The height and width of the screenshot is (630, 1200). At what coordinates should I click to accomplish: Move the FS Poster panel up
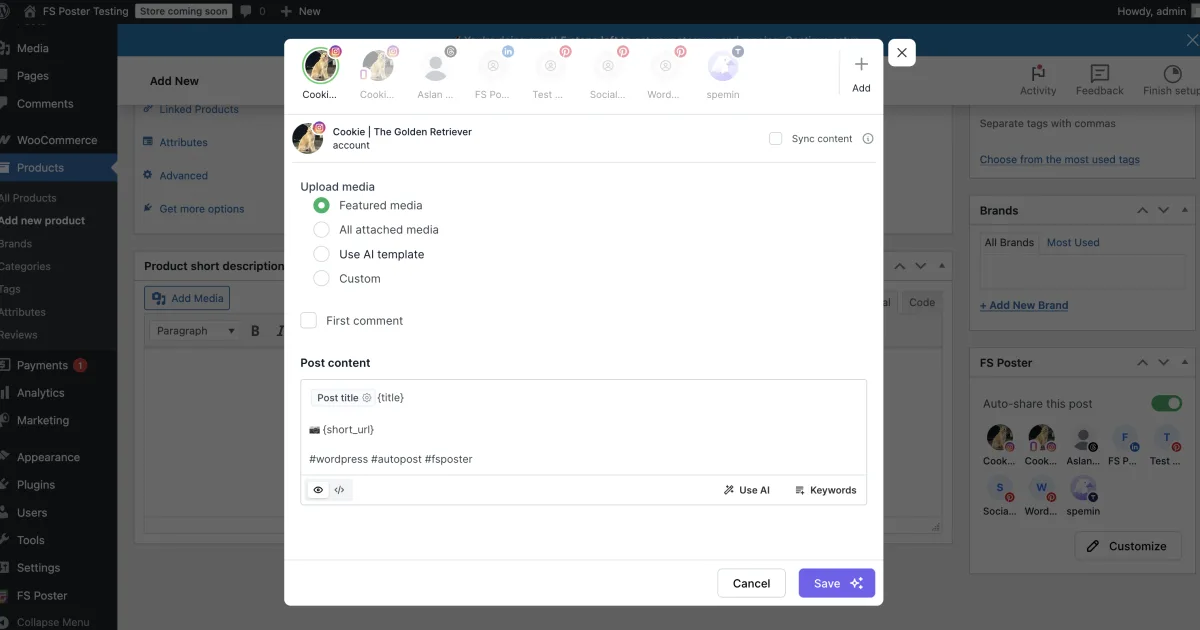pyautogui.click(x=1142, y=362)
